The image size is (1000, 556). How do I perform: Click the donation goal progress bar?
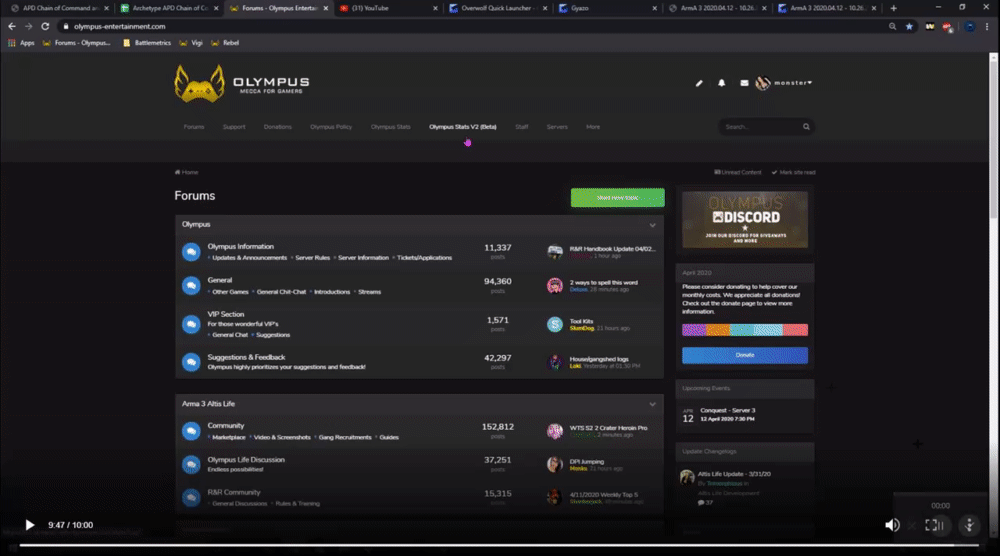pyautogui.click(x=745, y=330)
